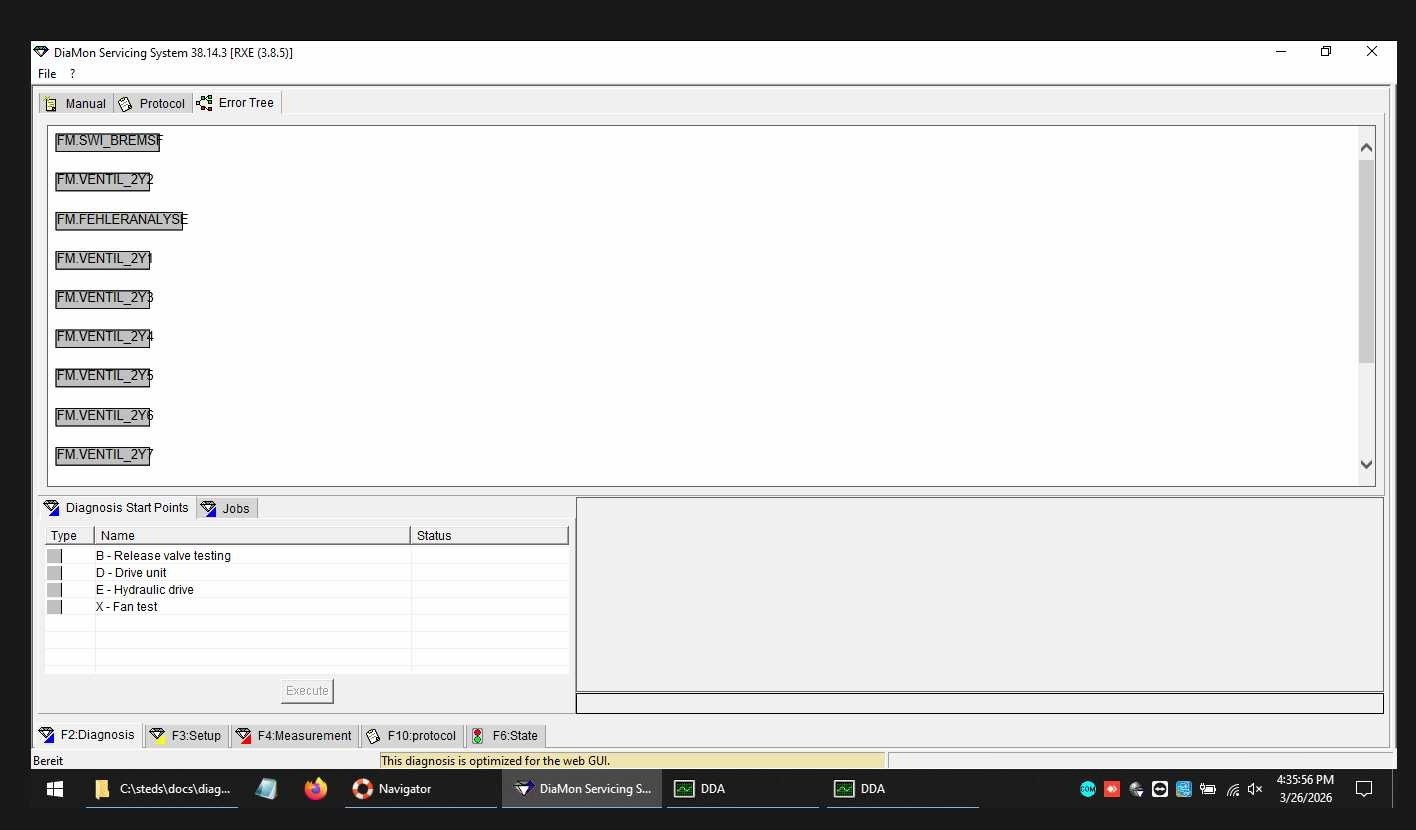The height and width of the screenshot is (830, 1416).
Task: Open the Diagnosis Start Points tab
Action: [x=116, y=507]
